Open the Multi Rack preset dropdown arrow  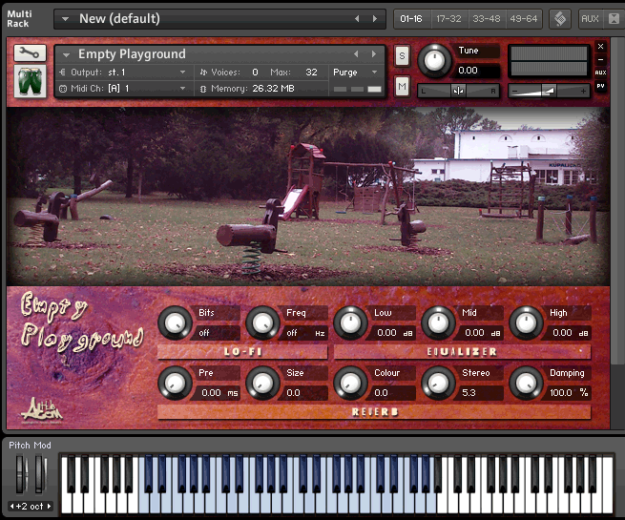tap(65, 19)
